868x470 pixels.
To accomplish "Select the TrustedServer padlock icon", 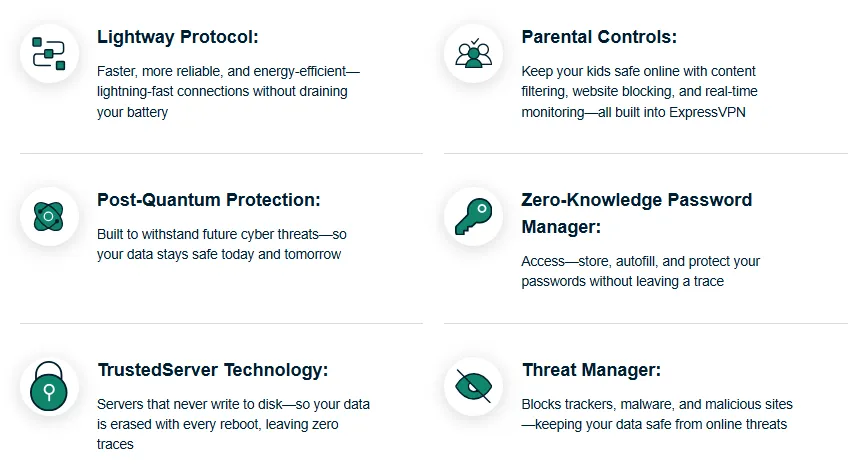I will coord(49,387).
